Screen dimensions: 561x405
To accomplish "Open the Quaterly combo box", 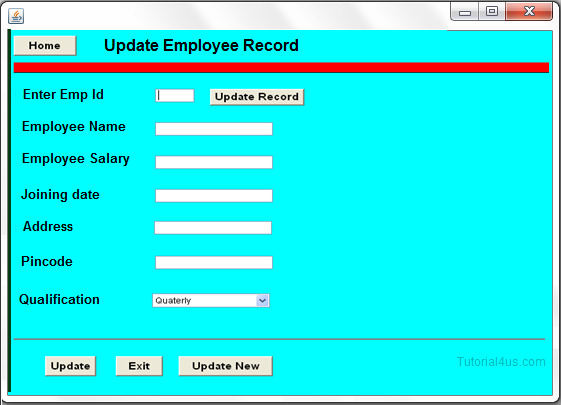I will pyautogui.click(x=211, y=301).
